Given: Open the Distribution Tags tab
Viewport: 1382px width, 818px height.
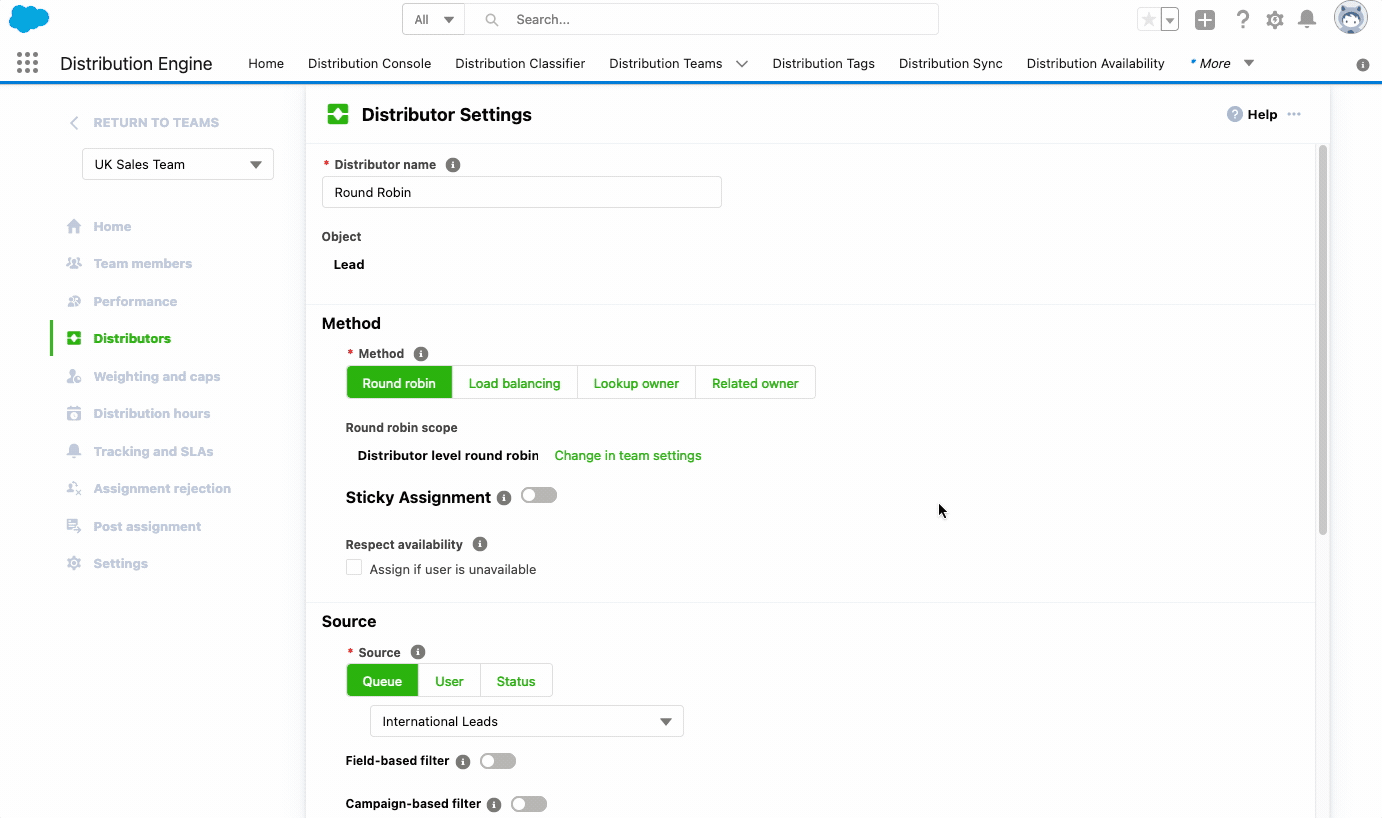Looking at the screenshot, I should pyautogui.click(x=824, y=63).
